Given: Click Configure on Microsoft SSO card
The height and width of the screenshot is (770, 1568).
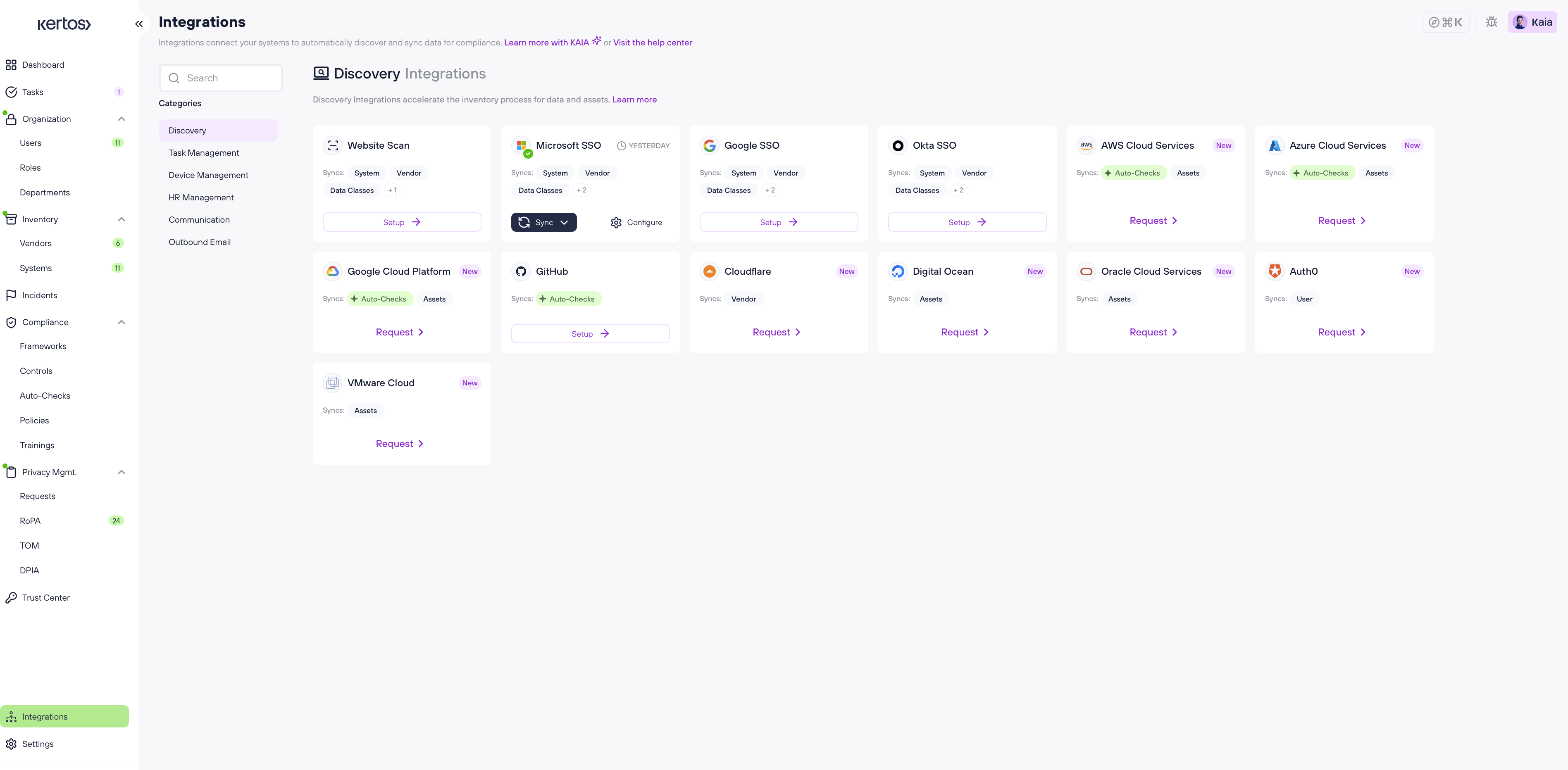Looking at the screenshot, I should [636, 223].
